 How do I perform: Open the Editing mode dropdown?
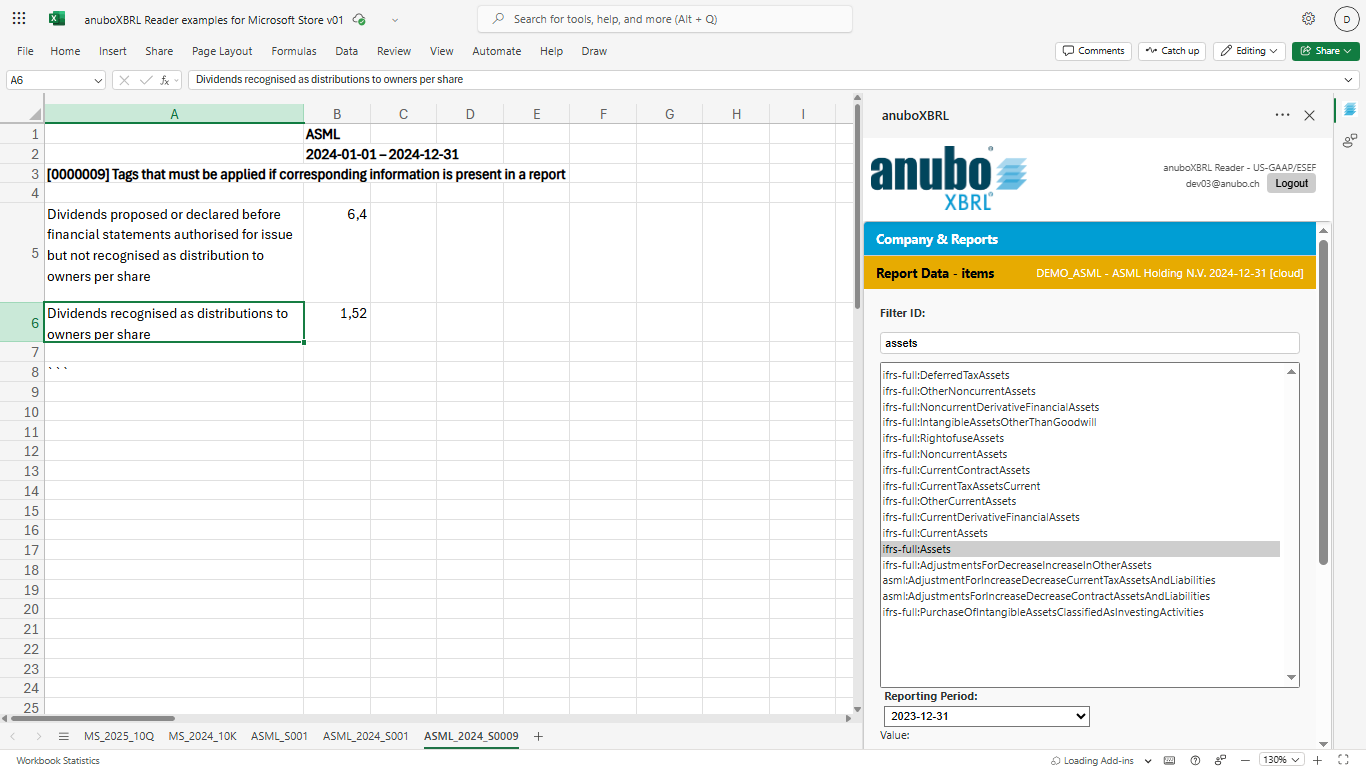(x=1249, y=51)
